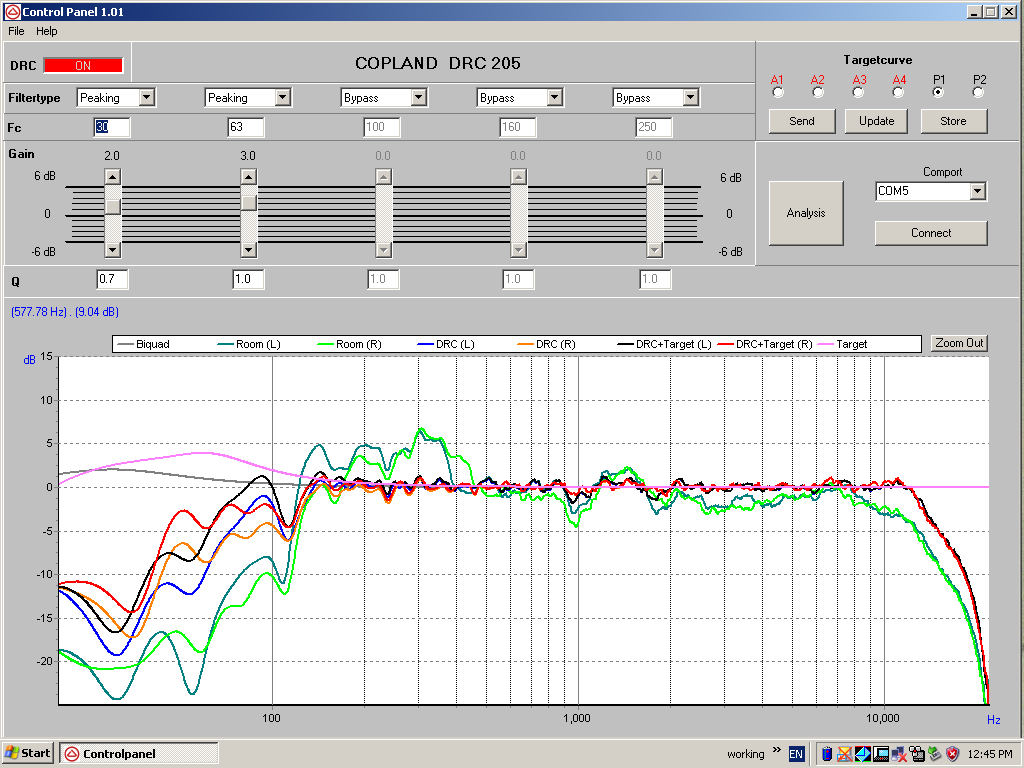Select the A4 target curve radio button
Viewport: 1024px width, 768px height.
tap(899, 93)
